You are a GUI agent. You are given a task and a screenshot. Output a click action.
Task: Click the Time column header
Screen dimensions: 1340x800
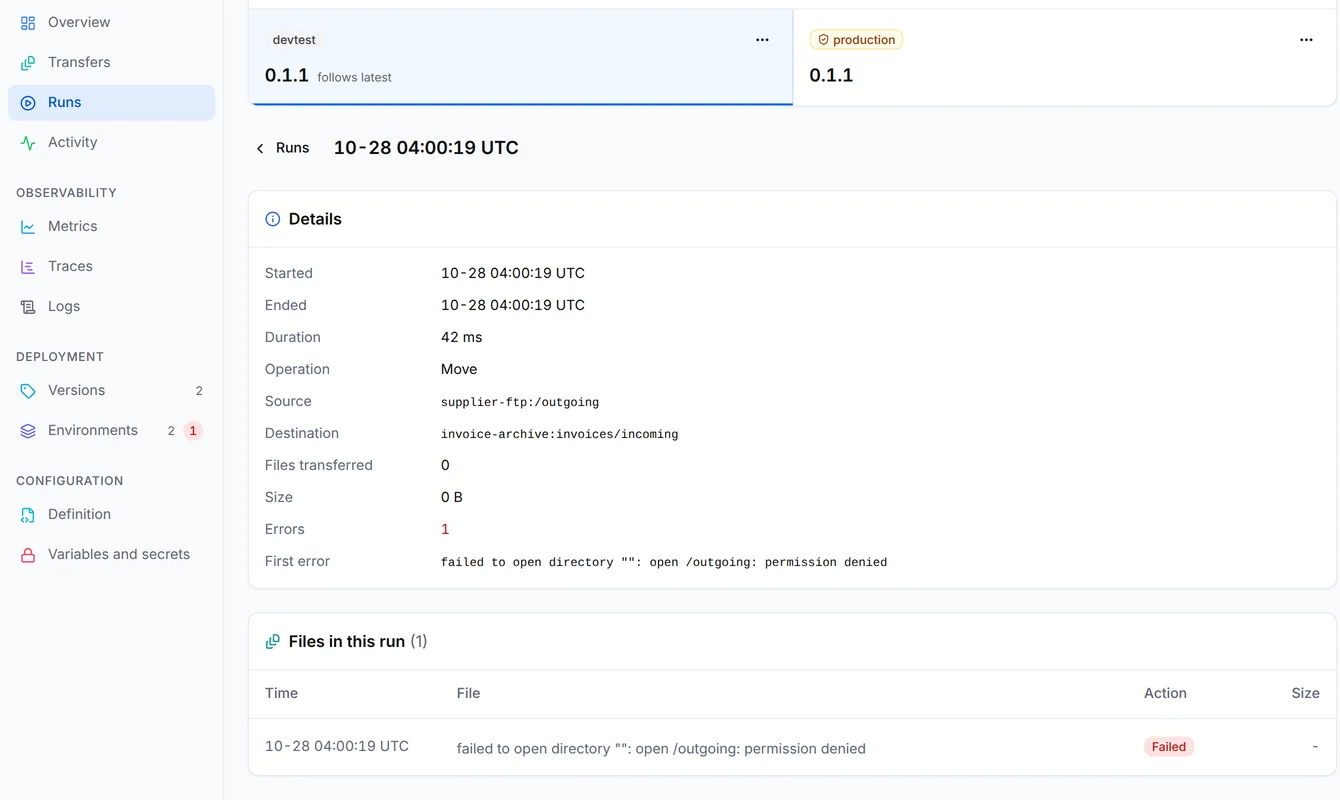281,693
